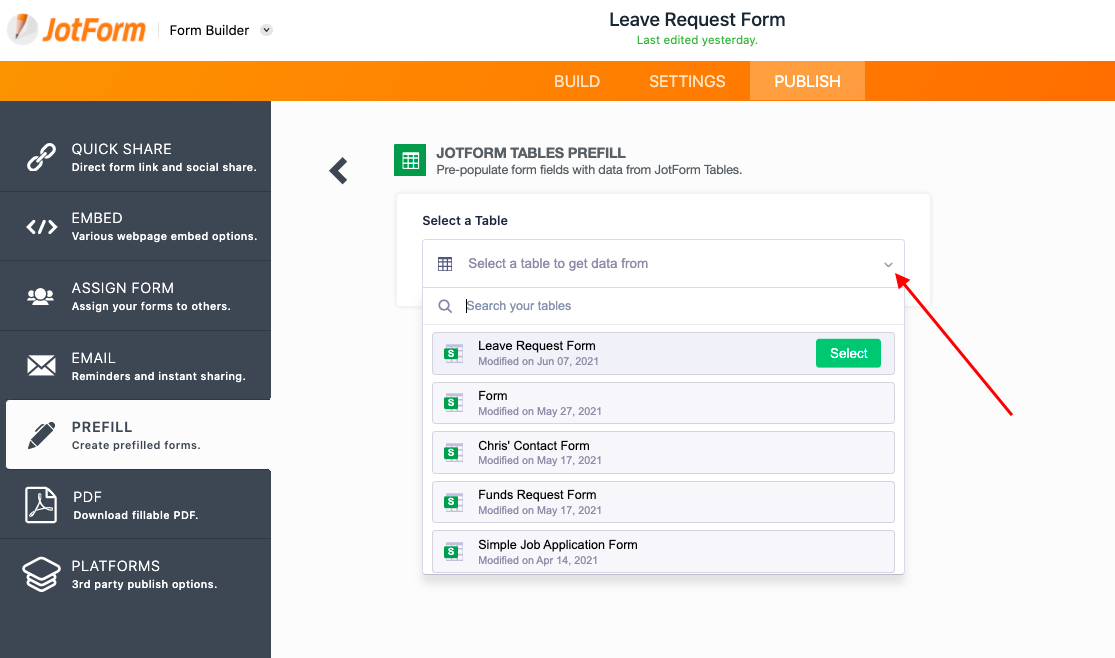Click the Platforms stacked layers icon

click(x=41, y=574)
